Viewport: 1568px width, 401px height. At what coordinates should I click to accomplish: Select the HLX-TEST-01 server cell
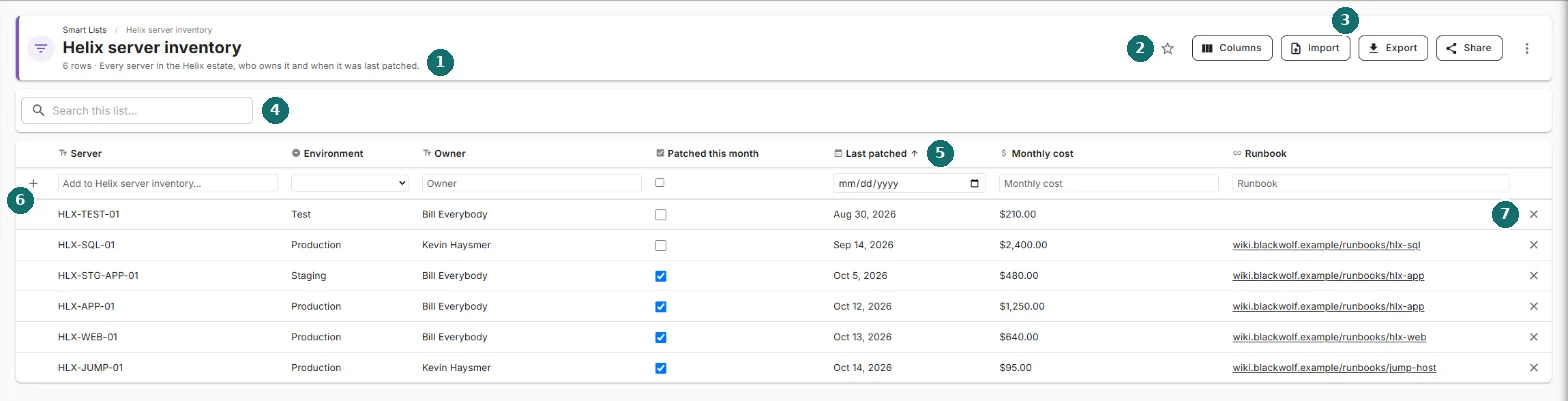(x=89, y=214)
